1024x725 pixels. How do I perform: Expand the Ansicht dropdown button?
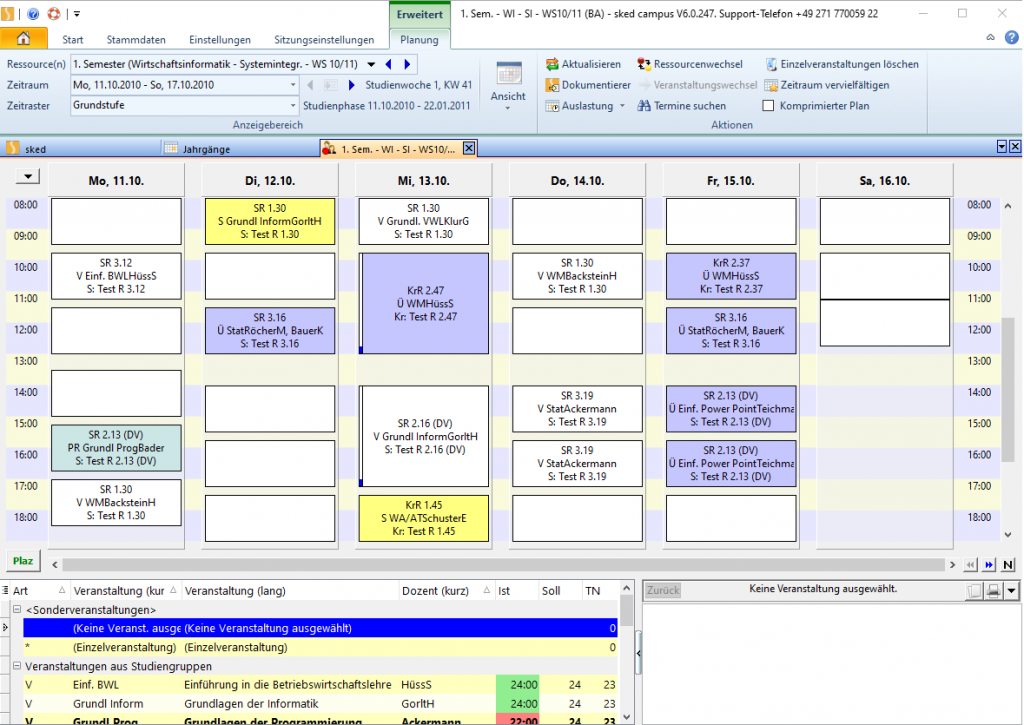coord(508,108)
